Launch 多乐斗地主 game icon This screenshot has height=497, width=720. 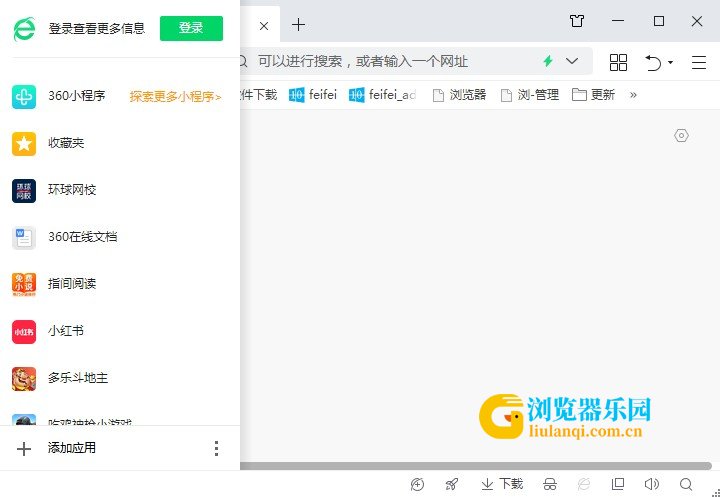[x=24, y=378]
